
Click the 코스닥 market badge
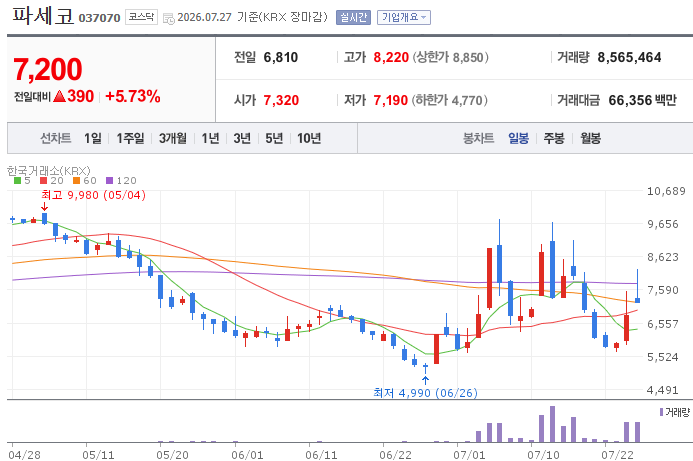[141, 17]
